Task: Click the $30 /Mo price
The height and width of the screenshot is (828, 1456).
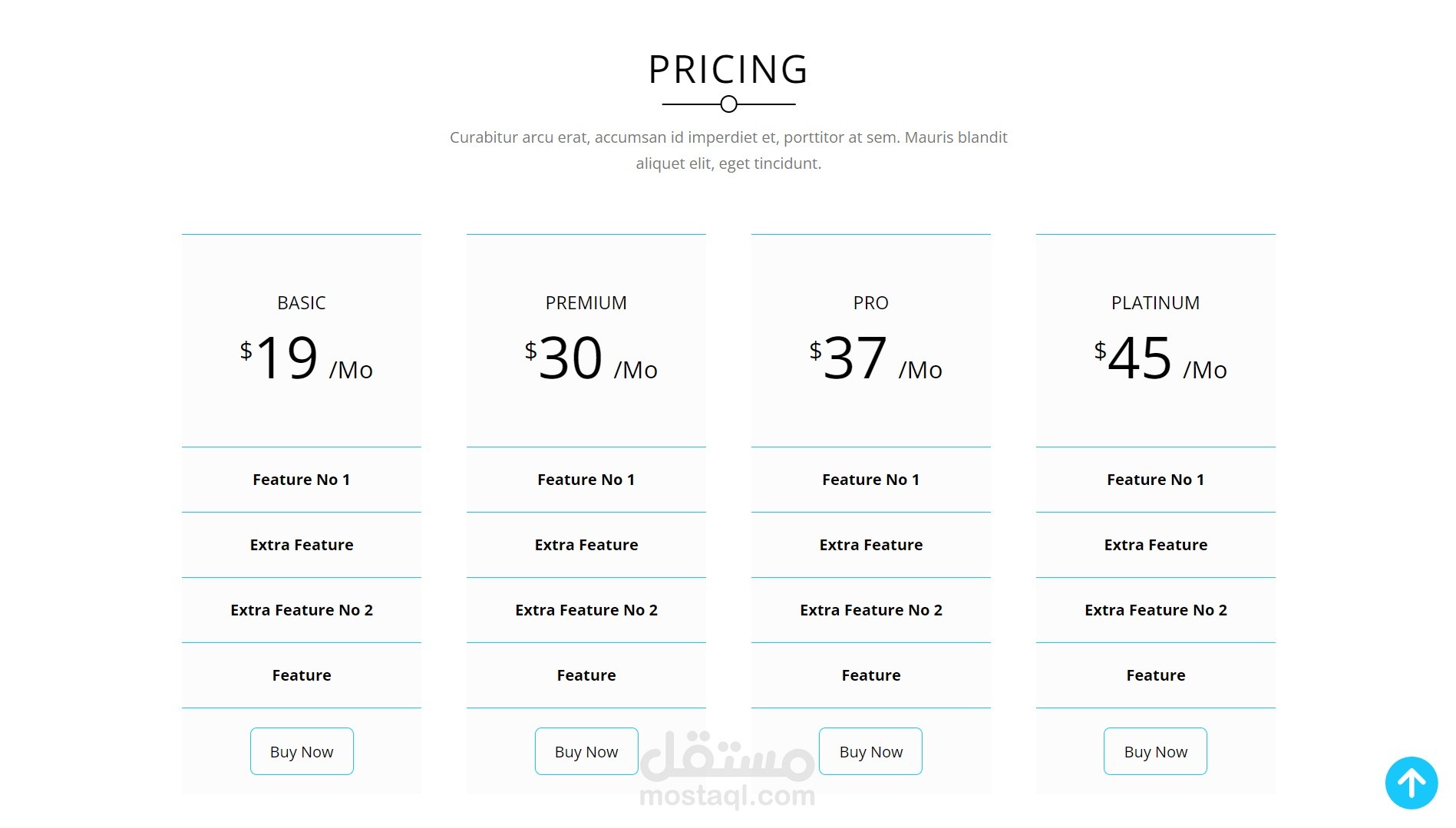Action: pos(590,358)
